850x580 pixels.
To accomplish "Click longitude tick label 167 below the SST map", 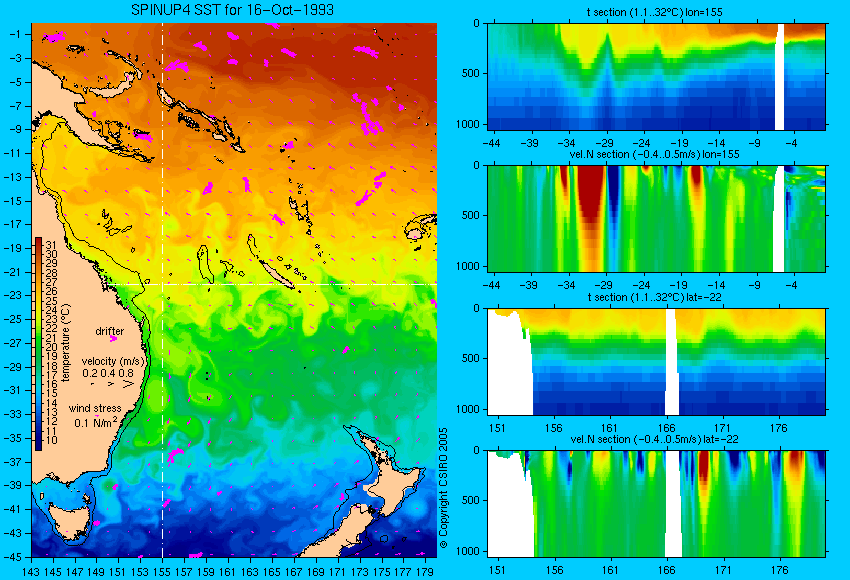I will click(x=293, y=571).
